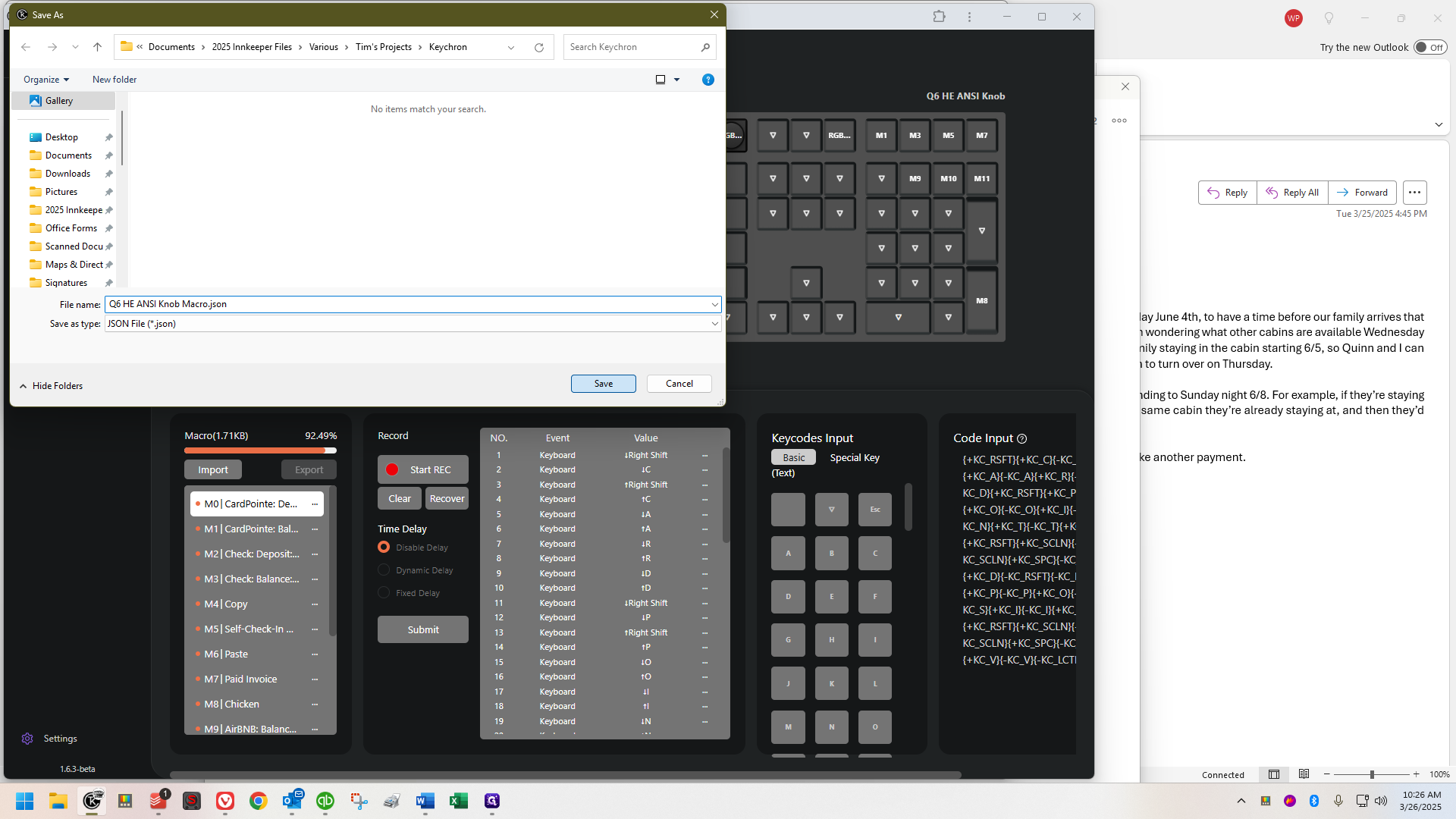Open the address bar previous locations dropdown
Screen dimensions: 1456x819
511,47
